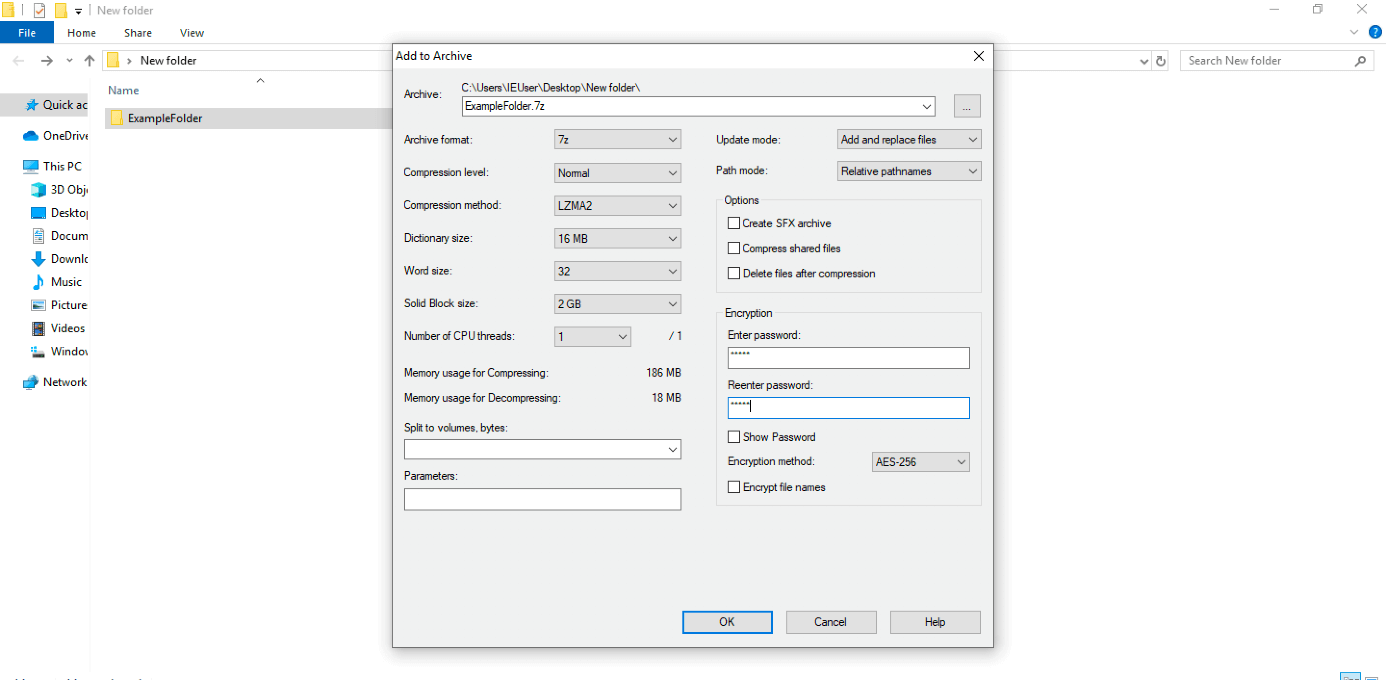
Task: Click the Explorer Back arrow
Action: [x=18, y=61]
